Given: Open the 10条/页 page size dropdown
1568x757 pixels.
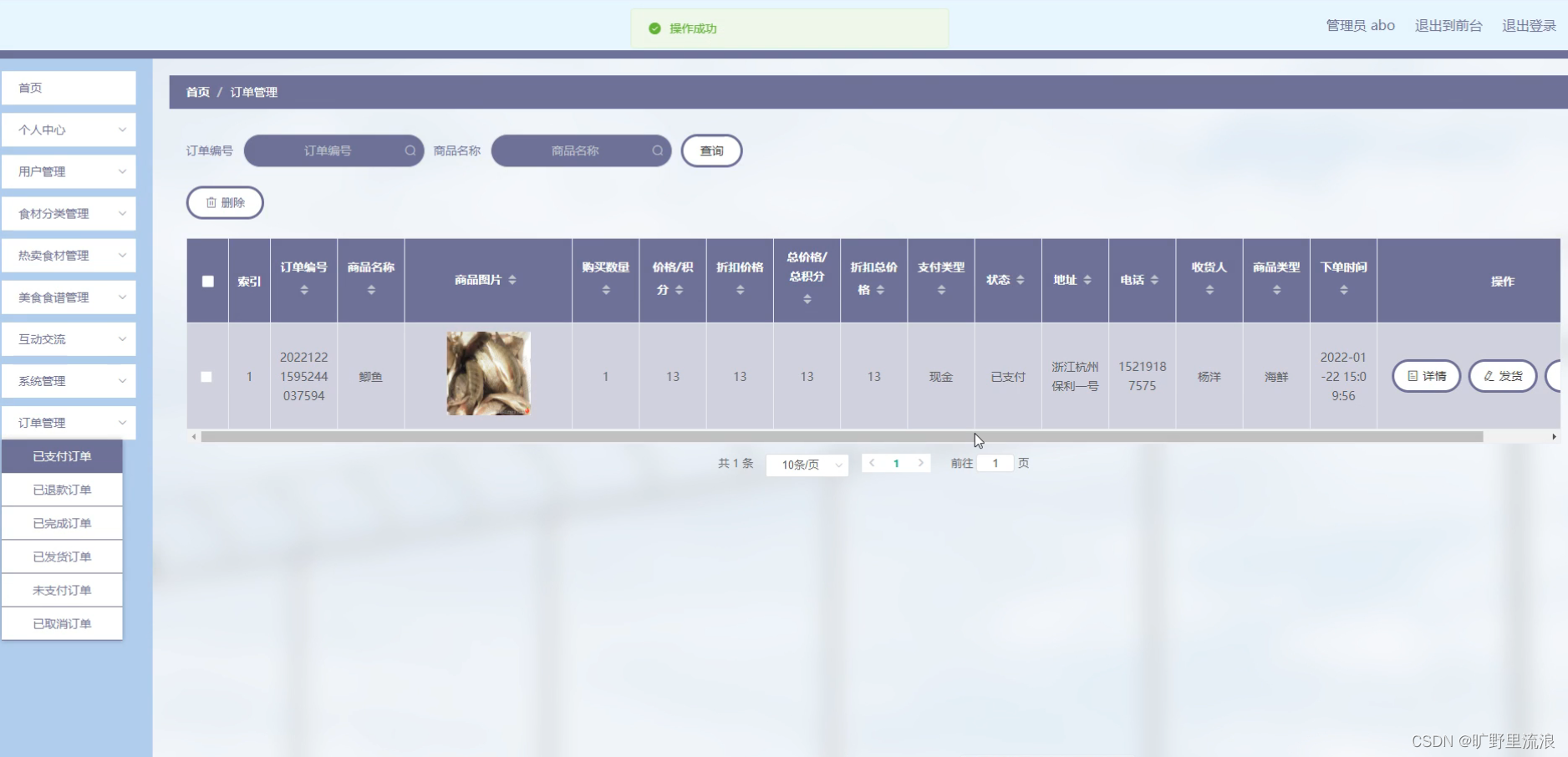Looking at the screenshot, I should pyautogui.click(x=807, y=465).
